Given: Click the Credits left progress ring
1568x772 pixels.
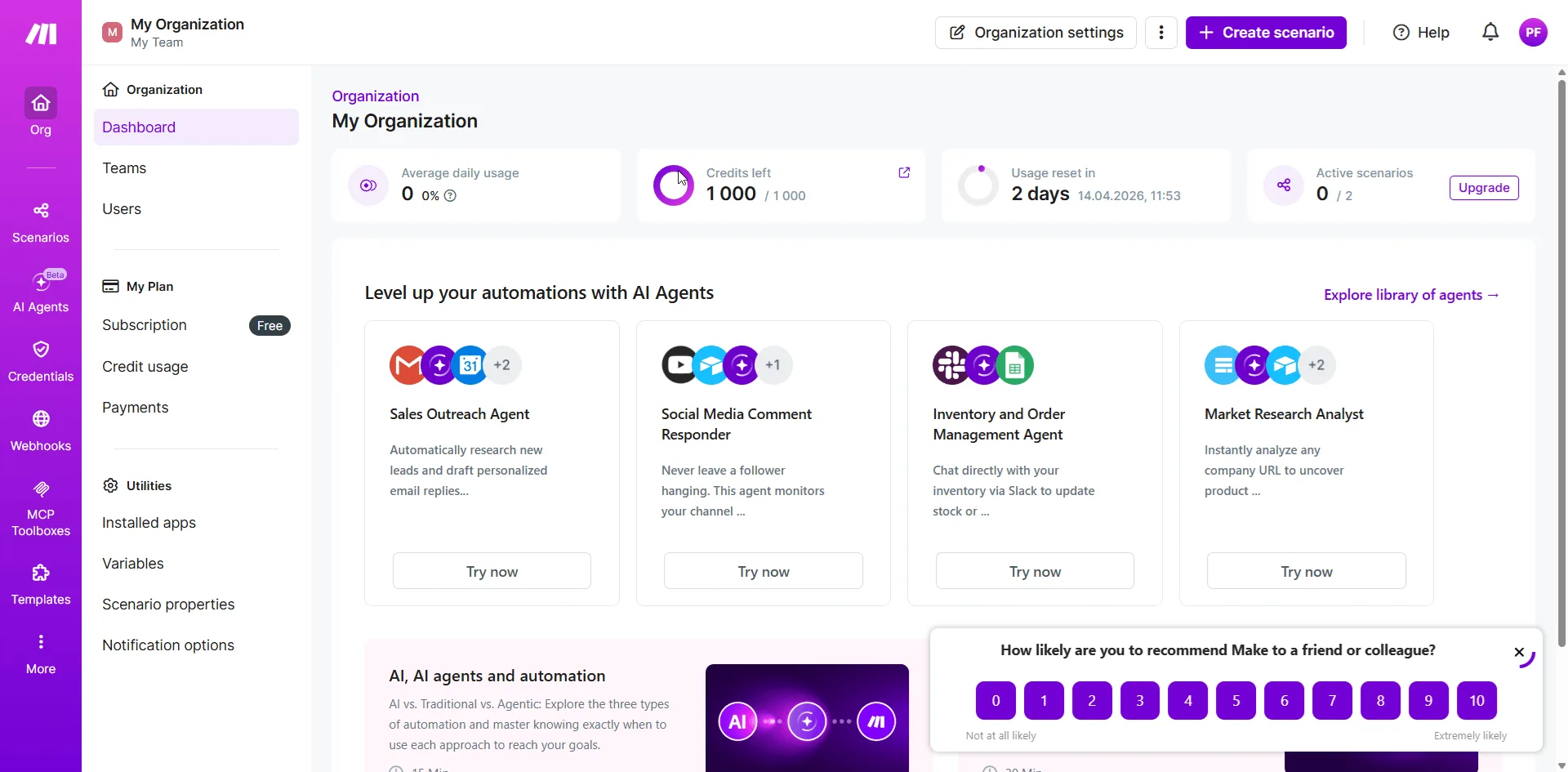Looking at the screenshot, I should [x=674, y=185].
